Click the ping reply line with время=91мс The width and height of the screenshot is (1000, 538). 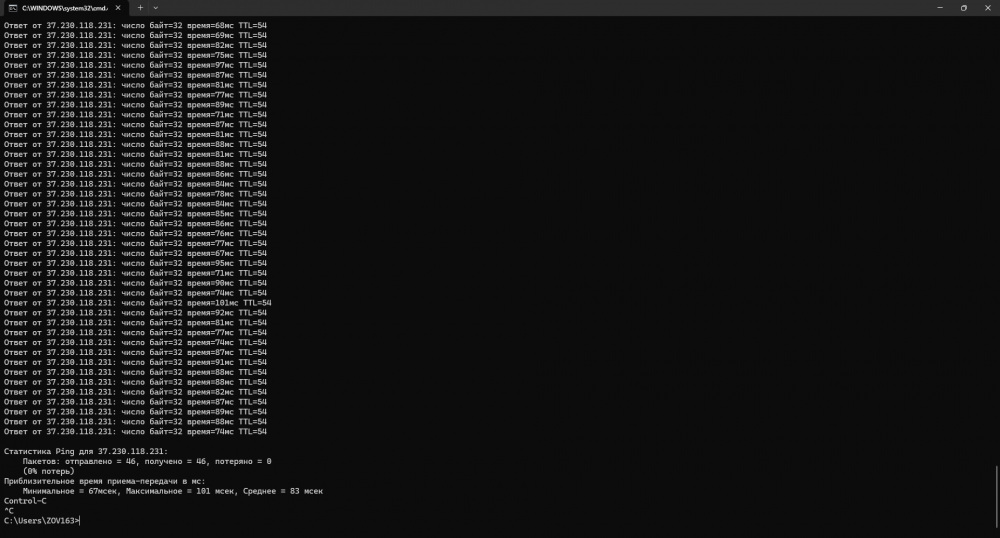tap(135, 362)
